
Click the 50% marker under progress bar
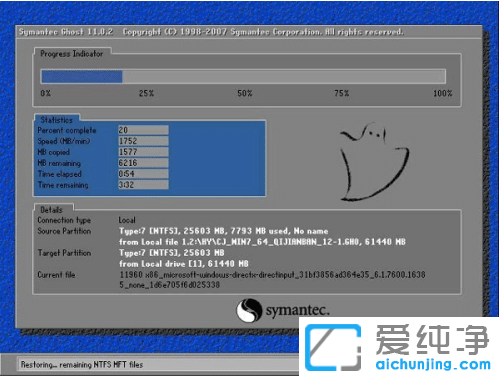point(245,93)
